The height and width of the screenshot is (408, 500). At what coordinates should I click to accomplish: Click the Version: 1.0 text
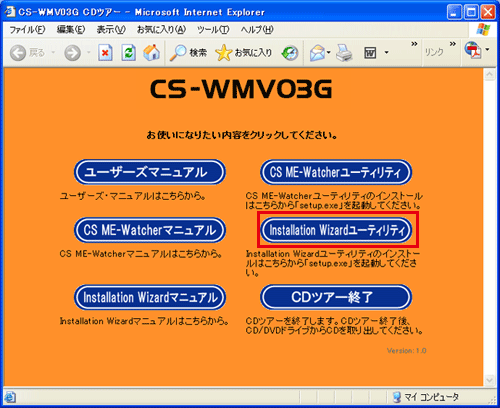click(406, 351)
